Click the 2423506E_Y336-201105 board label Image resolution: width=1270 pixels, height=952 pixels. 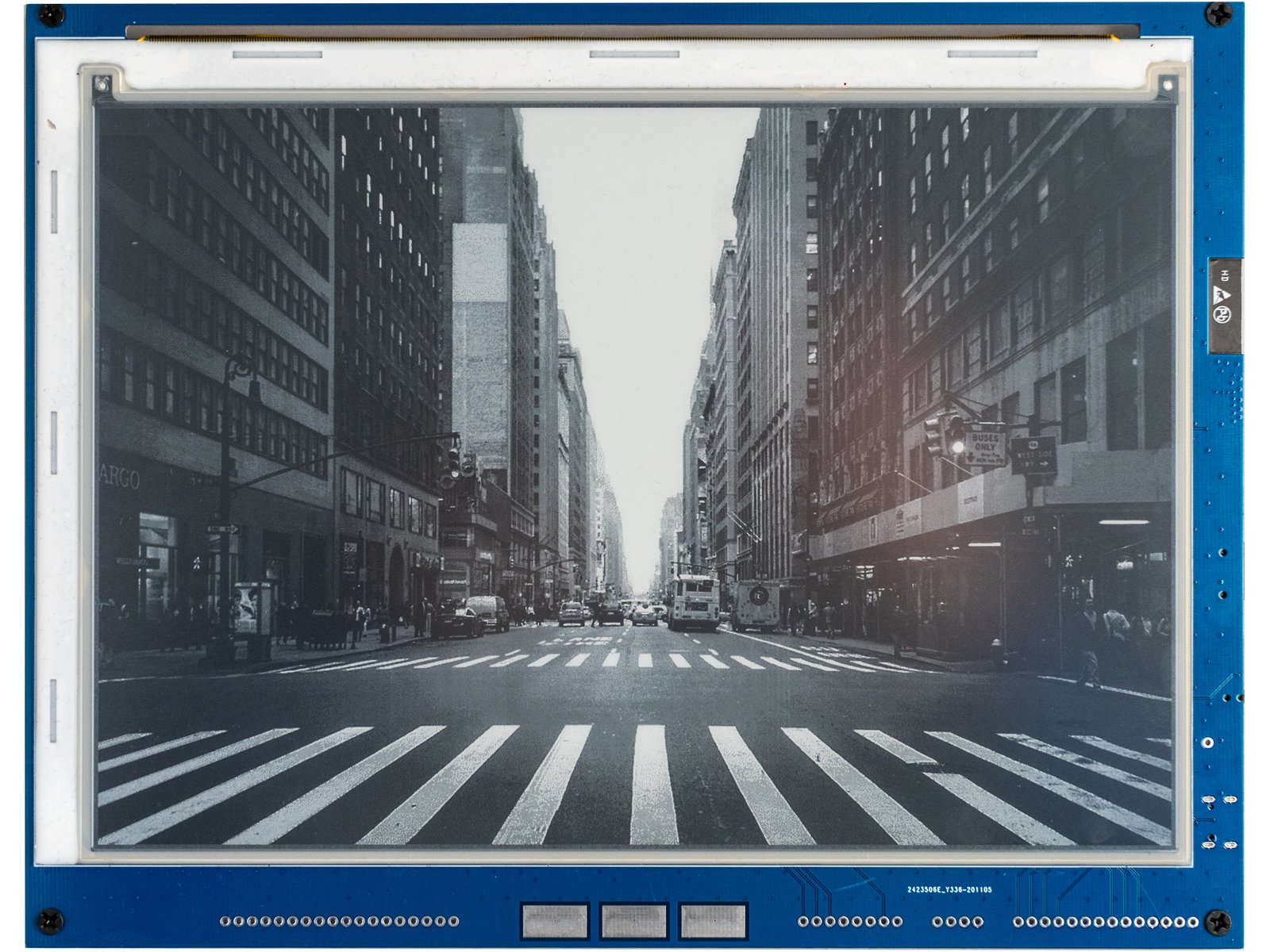click(949, 889)
